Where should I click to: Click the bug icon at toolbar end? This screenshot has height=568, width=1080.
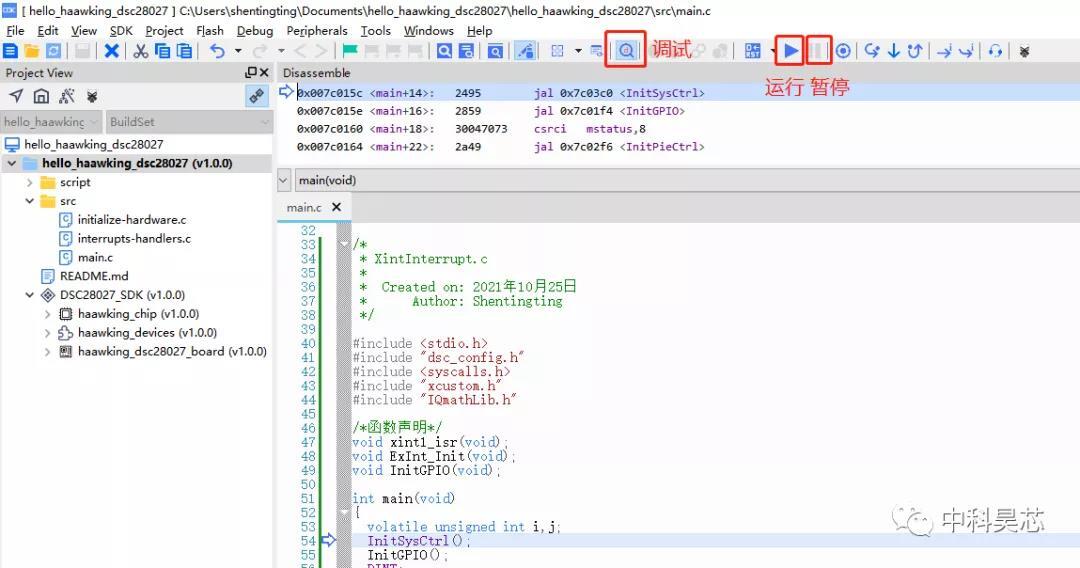coord(1024,52)
